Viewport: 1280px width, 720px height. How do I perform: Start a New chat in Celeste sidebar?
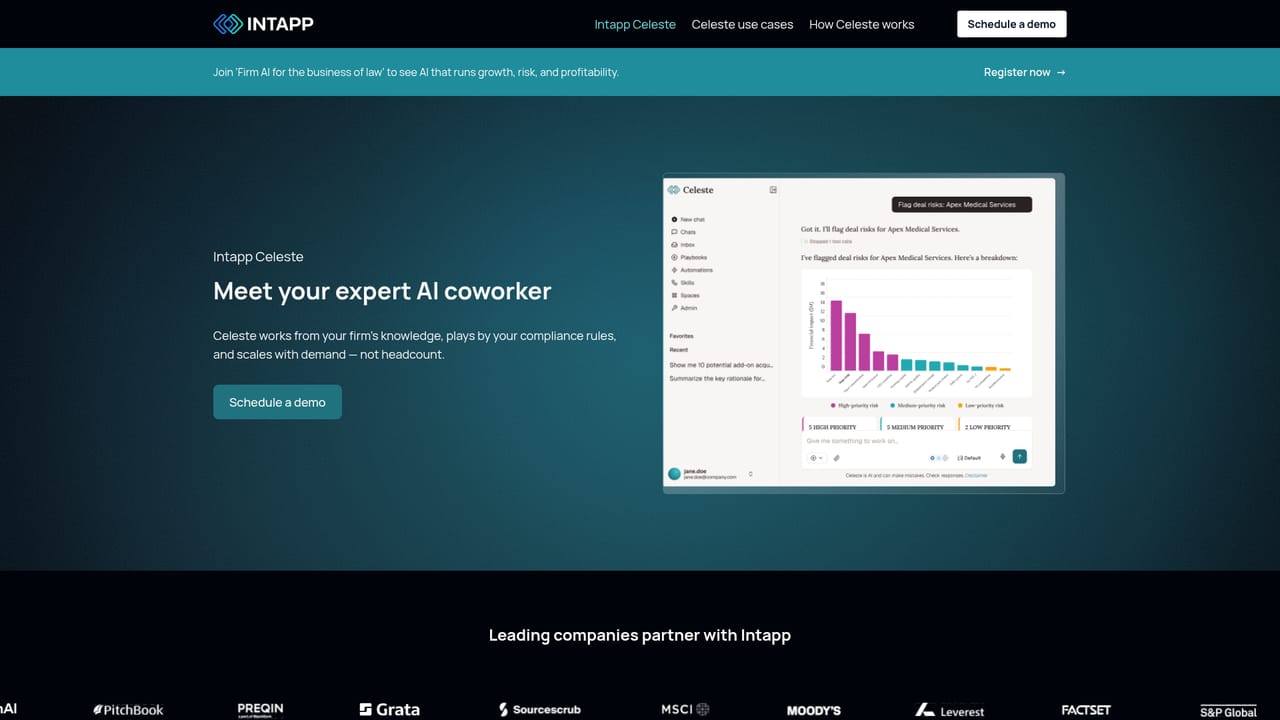coord(688,219)
